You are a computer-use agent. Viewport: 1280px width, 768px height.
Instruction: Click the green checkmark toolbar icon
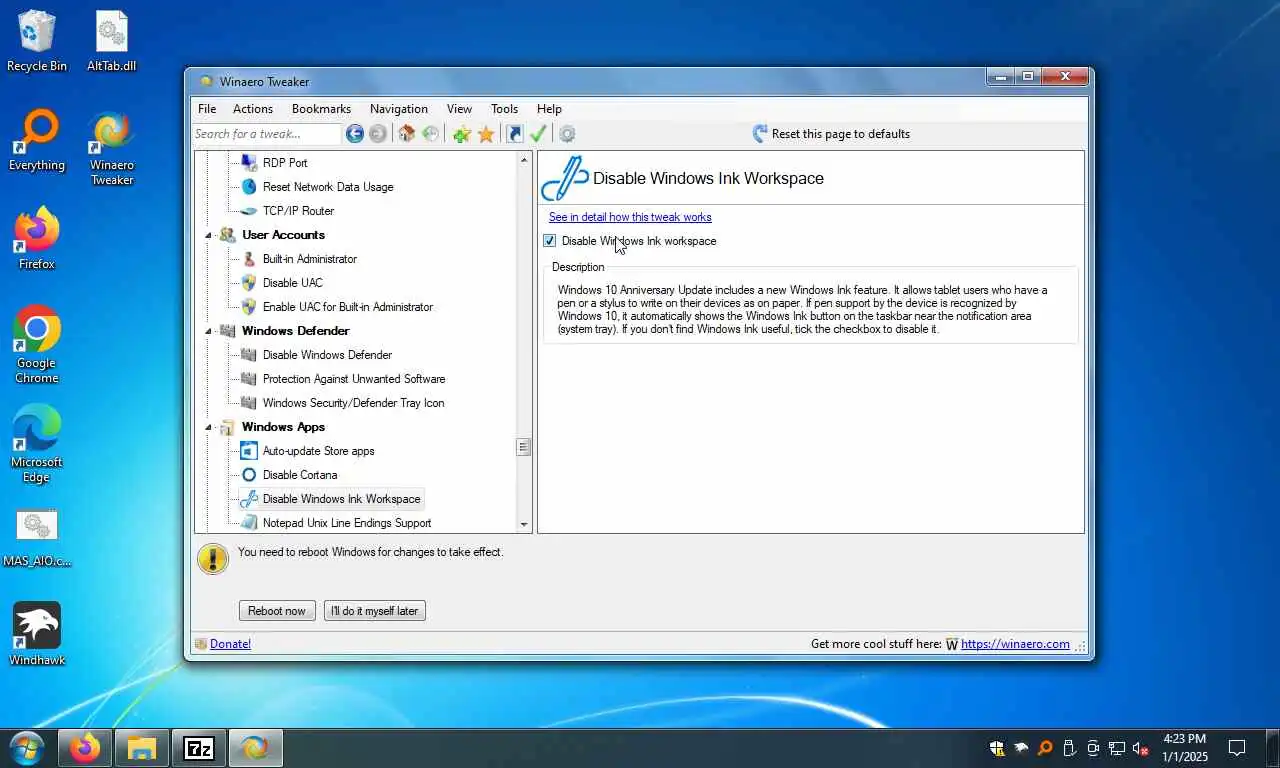coord(538,134)
